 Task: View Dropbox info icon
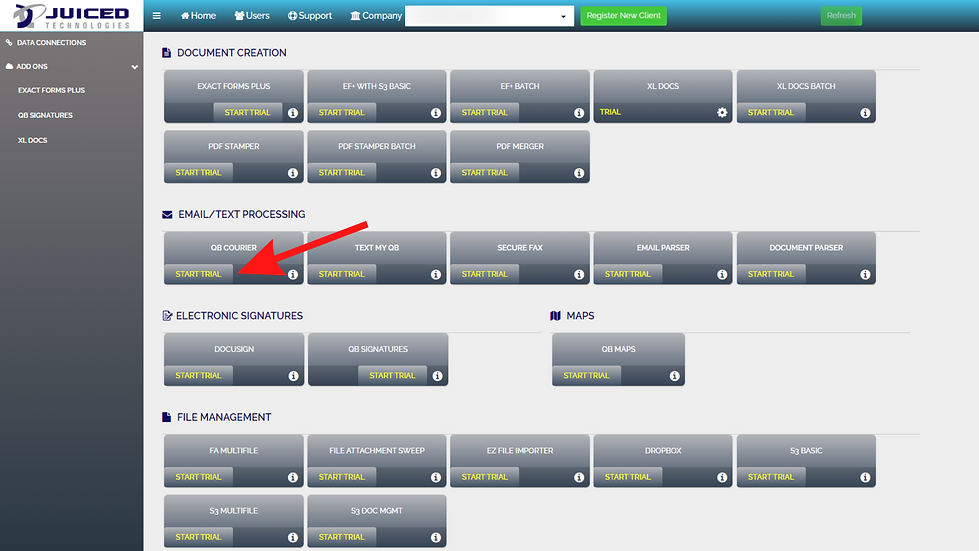coord(722,477)
